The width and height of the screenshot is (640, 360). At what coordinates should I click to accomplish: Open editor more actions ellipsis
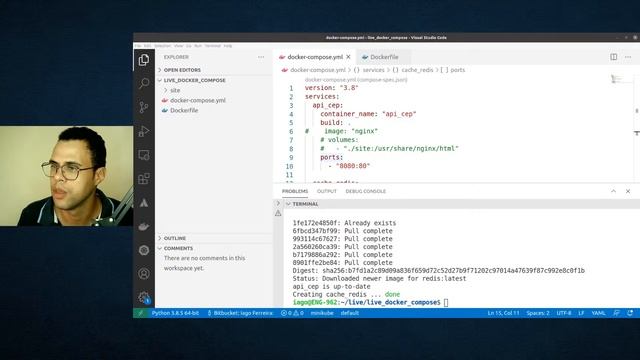coord(628,57)
